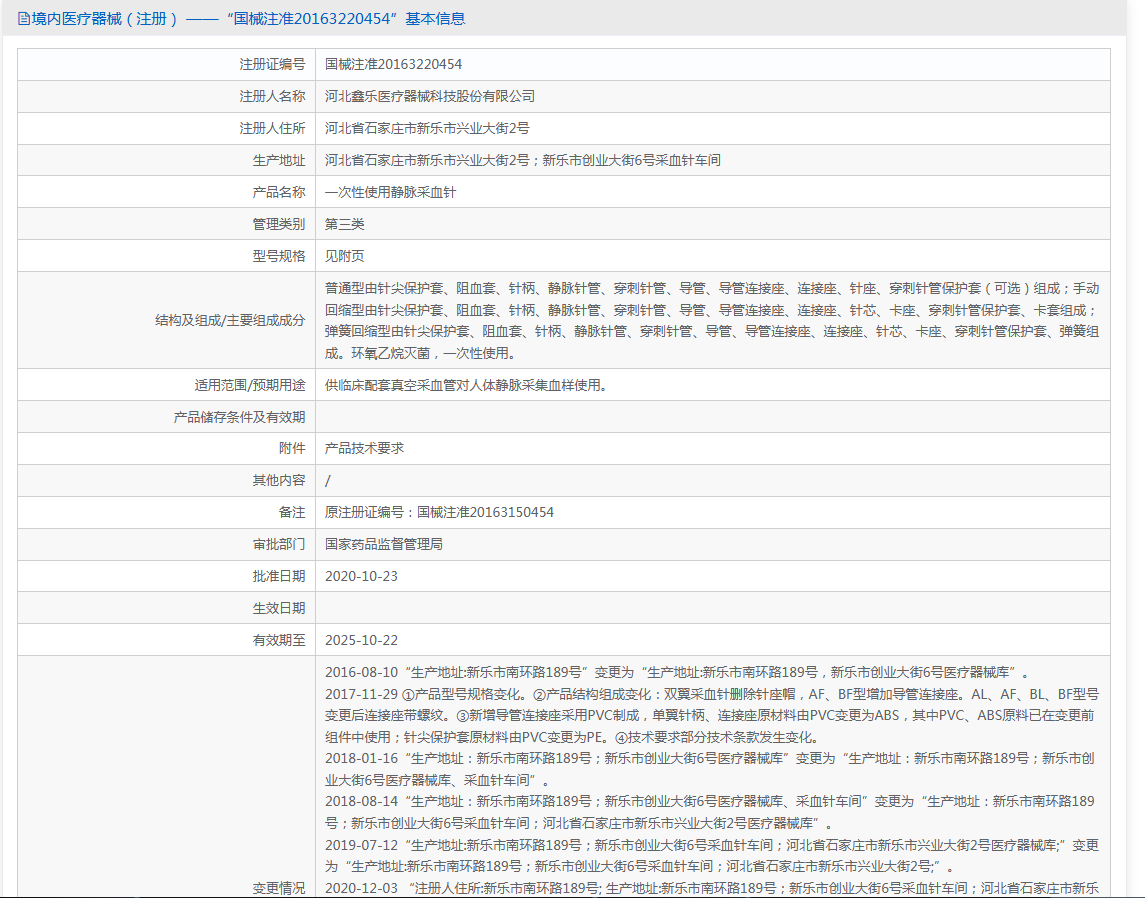The width and height of the screenshot is (1145, 898).
Task: Click the 2018-08-14 change record entry
Action: [x=710, y=813]
